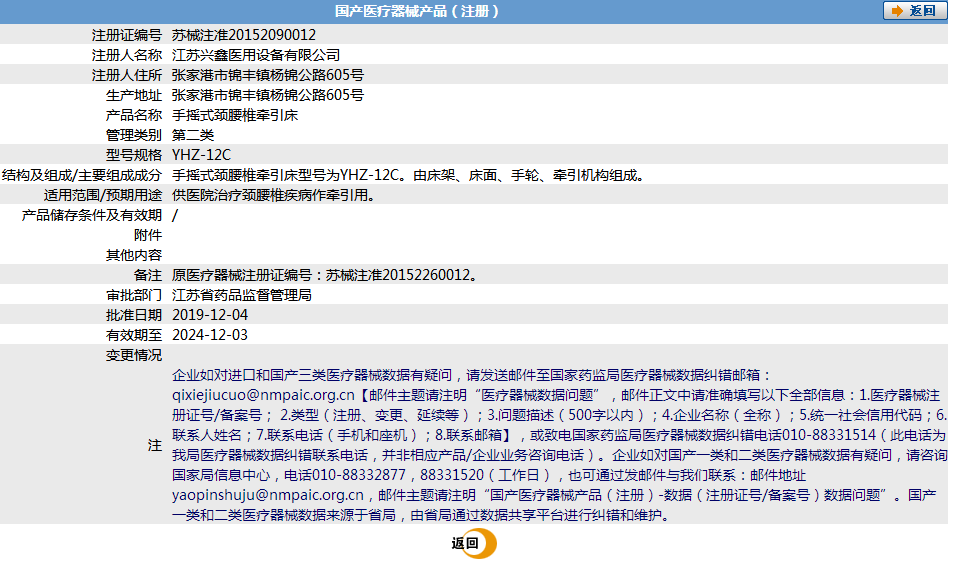Click registrant name 江苏兴鑫医用设备有限公司

(x=256, y=55)
